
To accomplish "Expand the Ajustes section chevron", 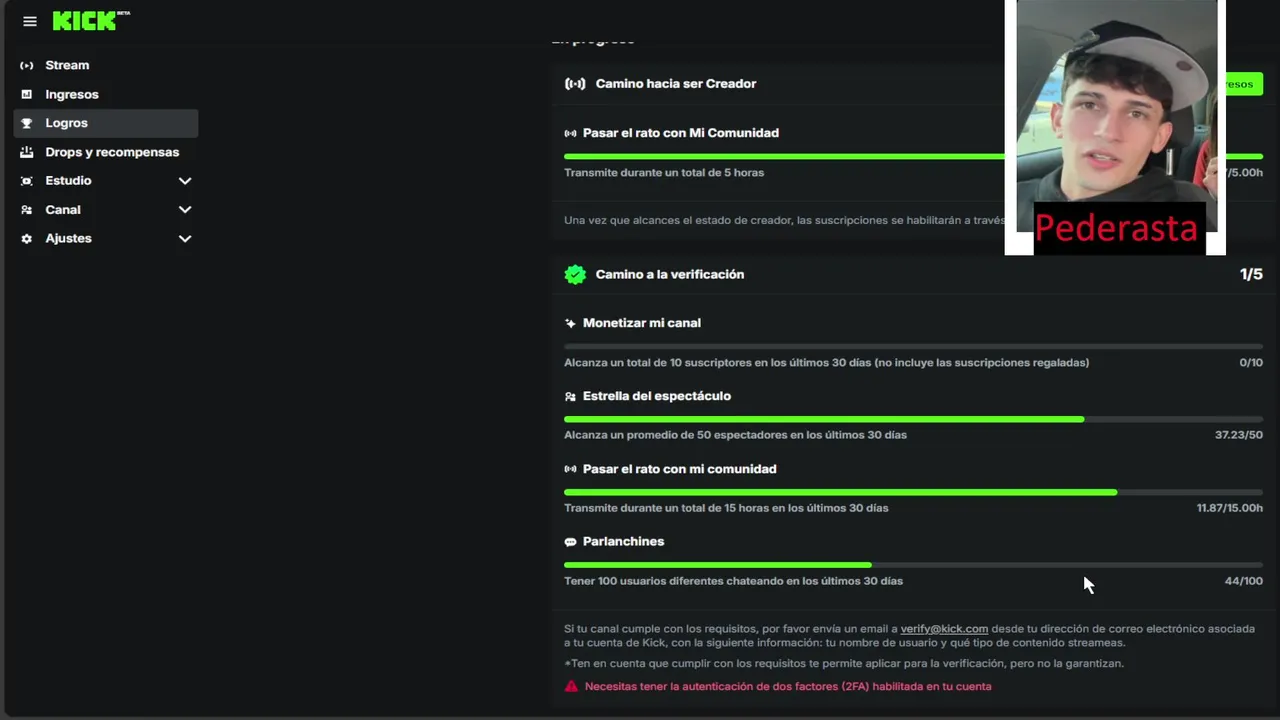I will pos(185,239).
